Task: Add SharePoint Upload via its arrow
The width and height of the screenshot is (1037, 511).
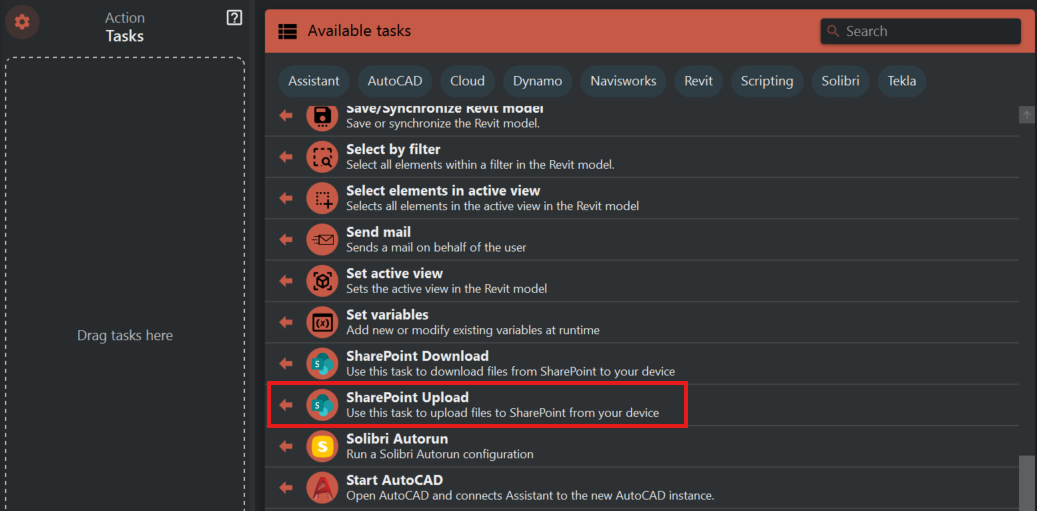Action: pos(286,405)
